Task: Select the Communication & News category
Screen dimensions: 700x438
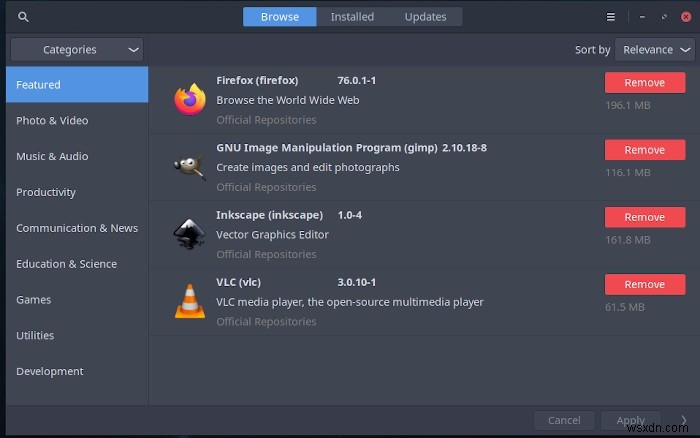Action: point(77,228)
